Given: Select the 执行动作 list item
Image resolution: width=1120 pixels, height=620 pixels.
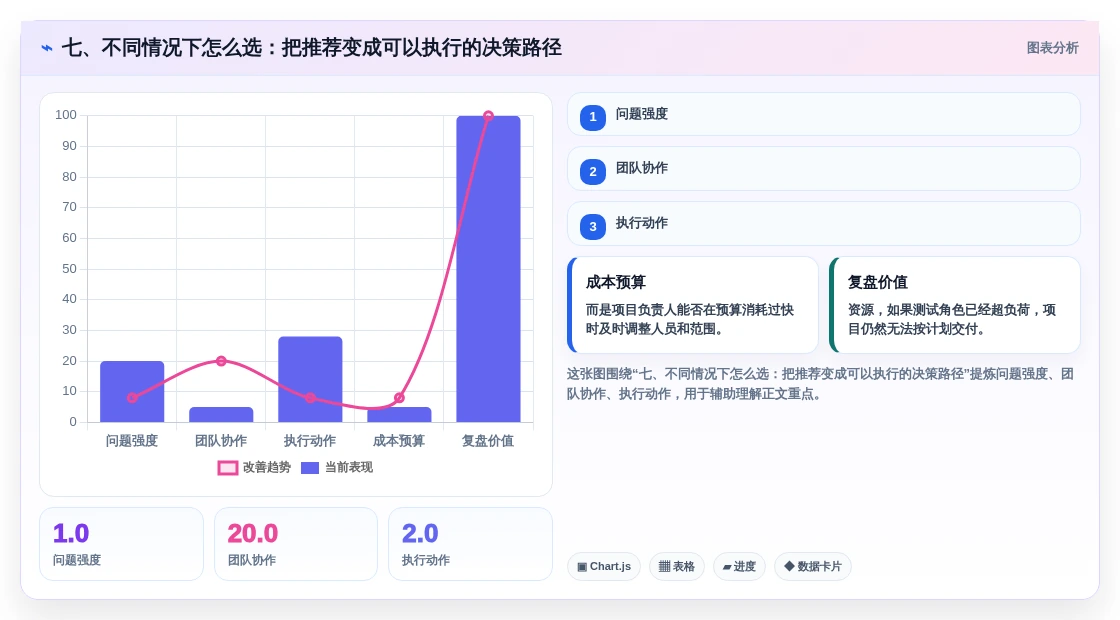Looking at the screenshot, I should point(824,224).
